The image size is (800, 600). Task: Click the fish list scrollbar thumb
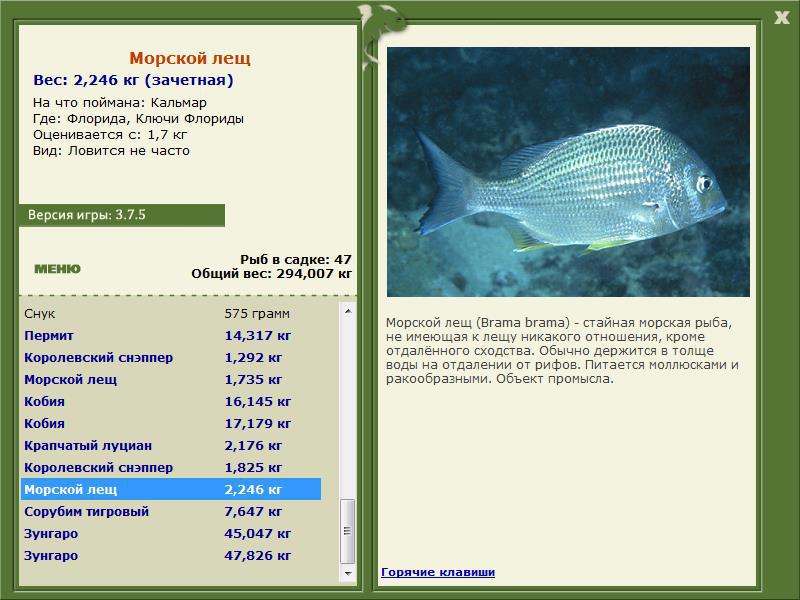(x=347, y=531)
